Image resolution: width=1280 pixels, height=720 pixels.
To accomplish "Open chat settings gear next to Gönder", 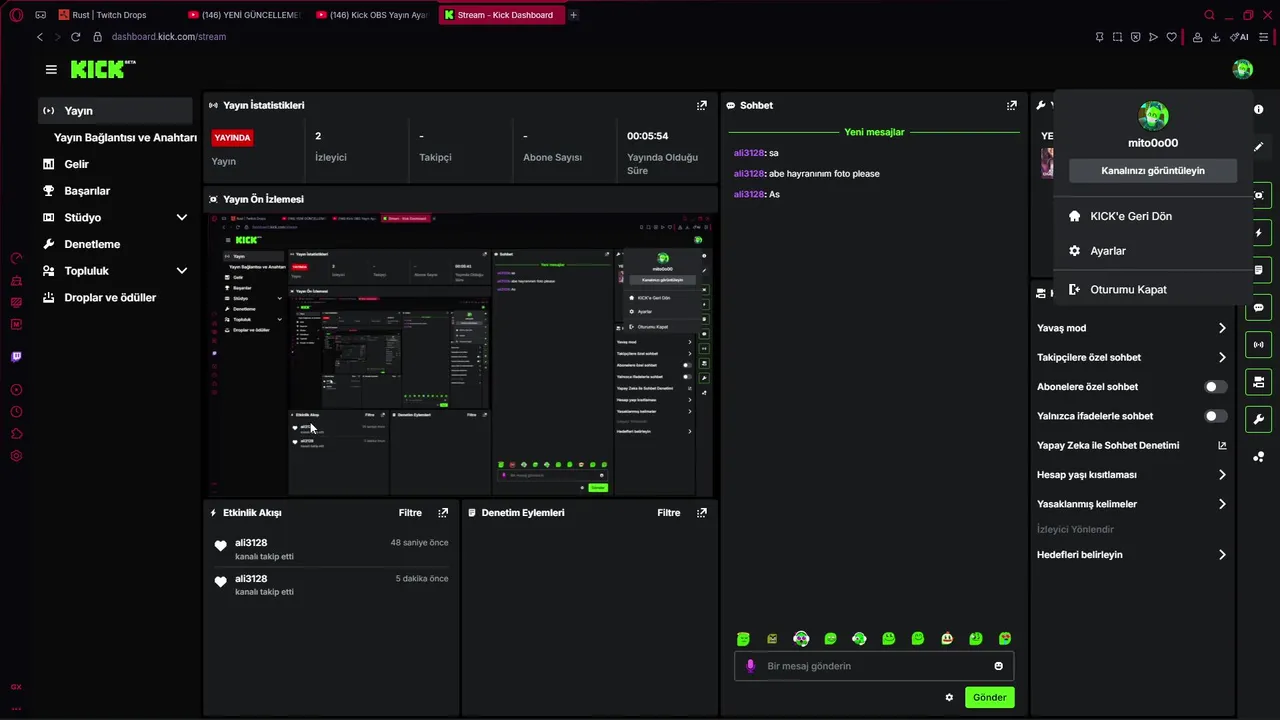I will pos(949,698).
